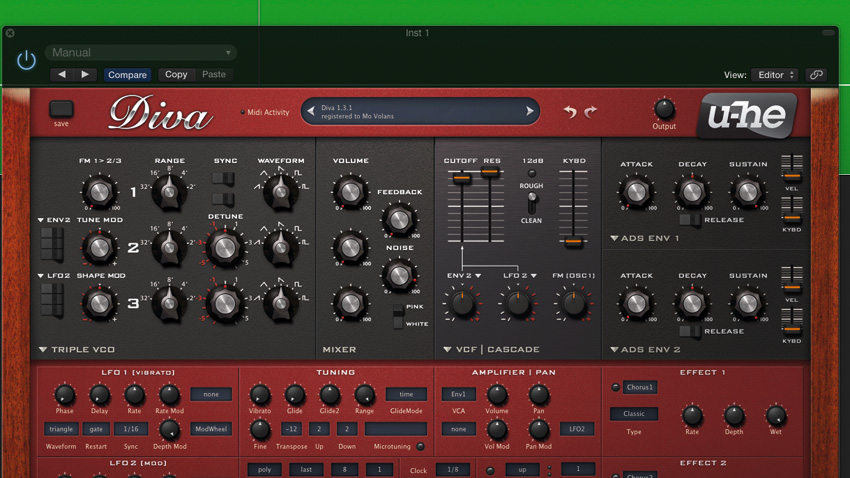This screenshot has height=478, width=850.
Task: Toggle ADS ENV 1 Release switch
Action: click(x=689, y=220)
